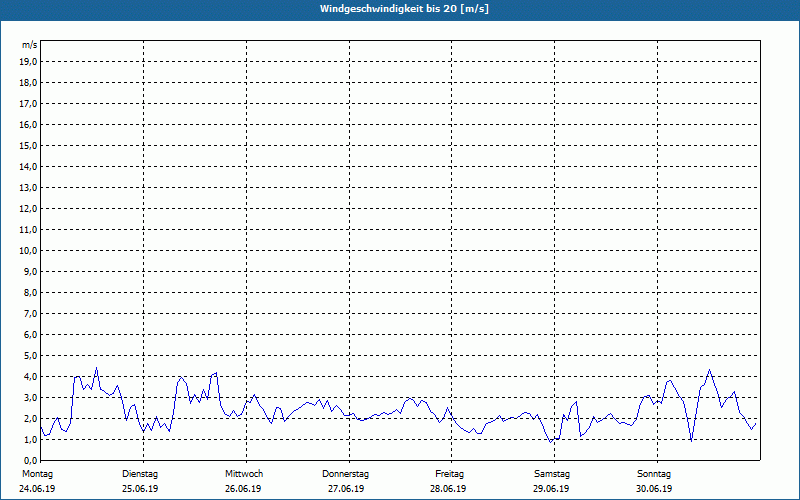Image resolution: width=800 pixels, height=500 pixels.
Task: Click the date 30.06.19
Action: coord(654,489)
